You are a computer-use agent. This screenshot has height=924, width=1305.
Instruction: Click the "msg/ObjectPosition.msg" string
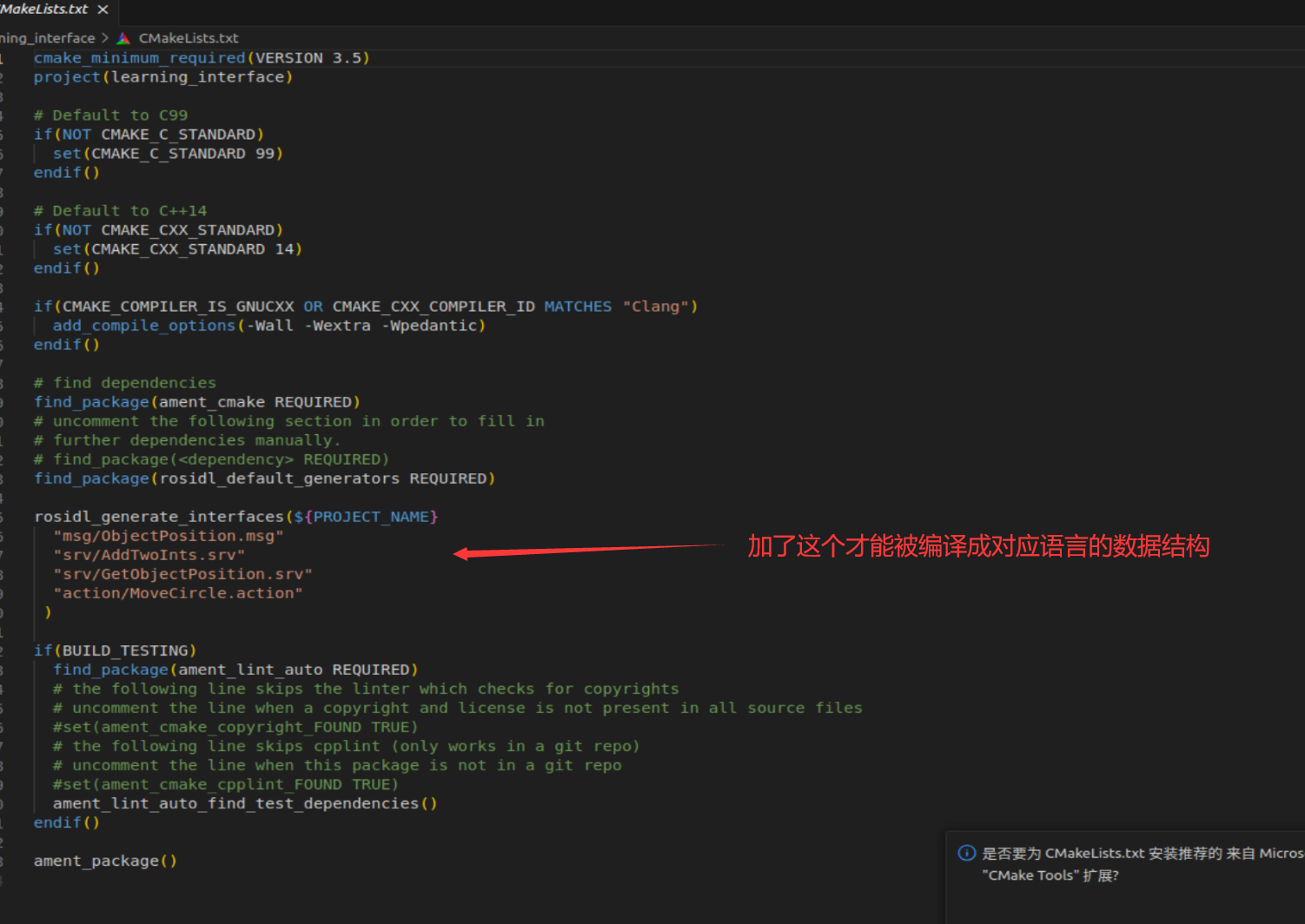(169, 536)
